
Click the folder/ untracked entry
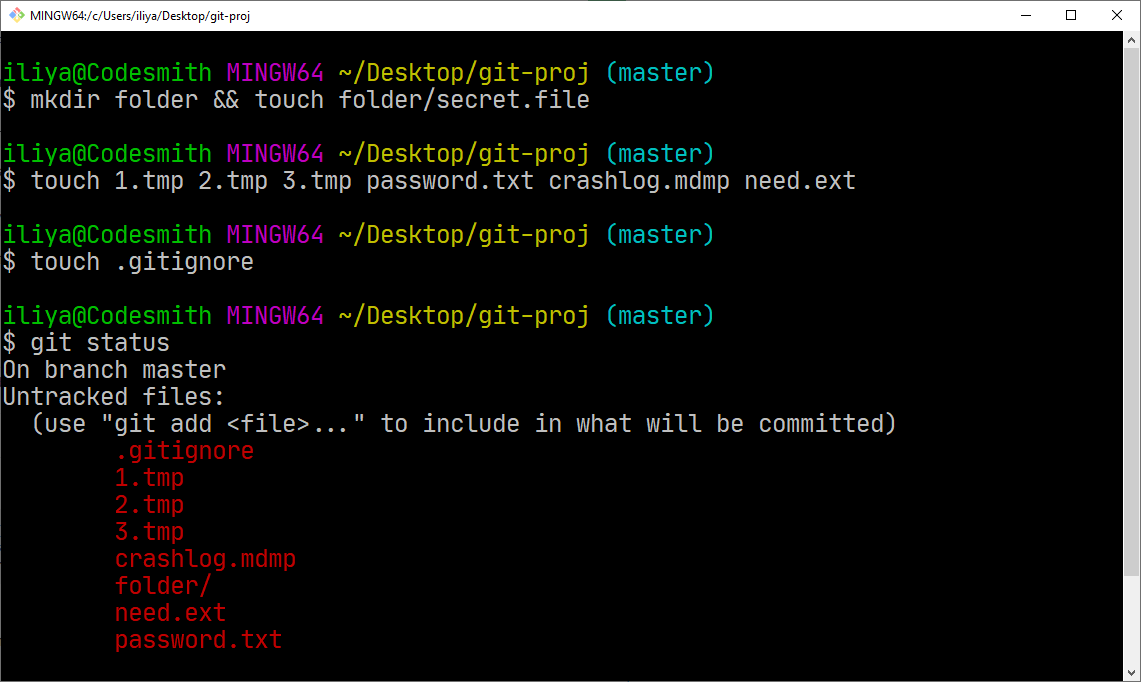163,585
